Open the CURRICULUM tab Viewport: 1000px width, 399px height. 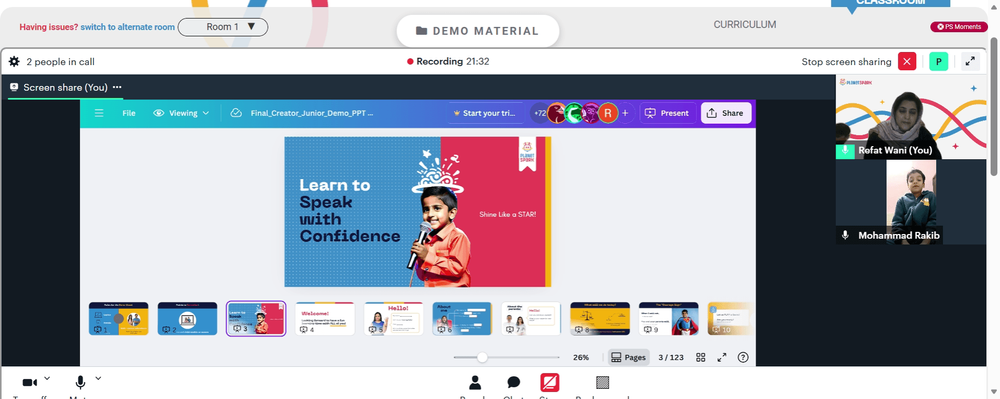pos(745,24)
